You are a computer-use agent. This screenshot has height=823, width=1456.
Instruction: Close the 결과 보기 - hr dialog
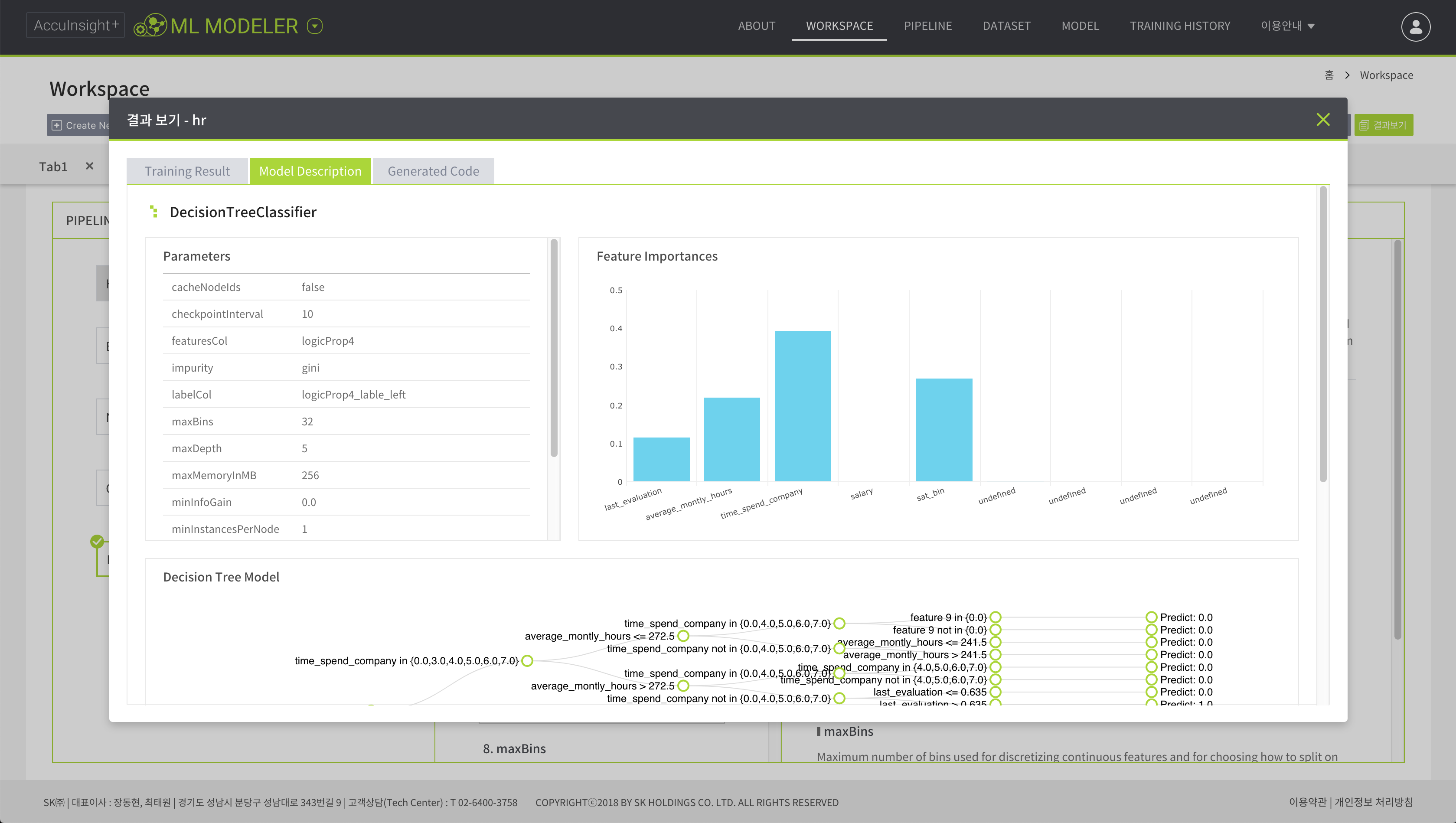[x=1322, y=119]
